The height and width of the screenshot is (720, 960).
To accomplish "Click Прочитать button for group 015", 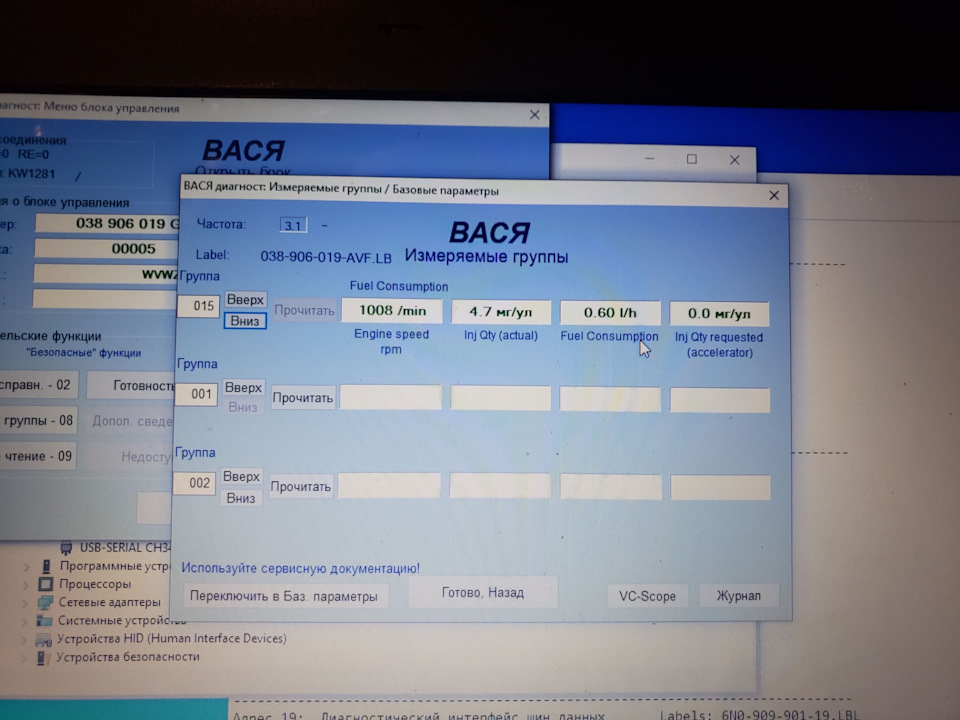I will [304, 310].
